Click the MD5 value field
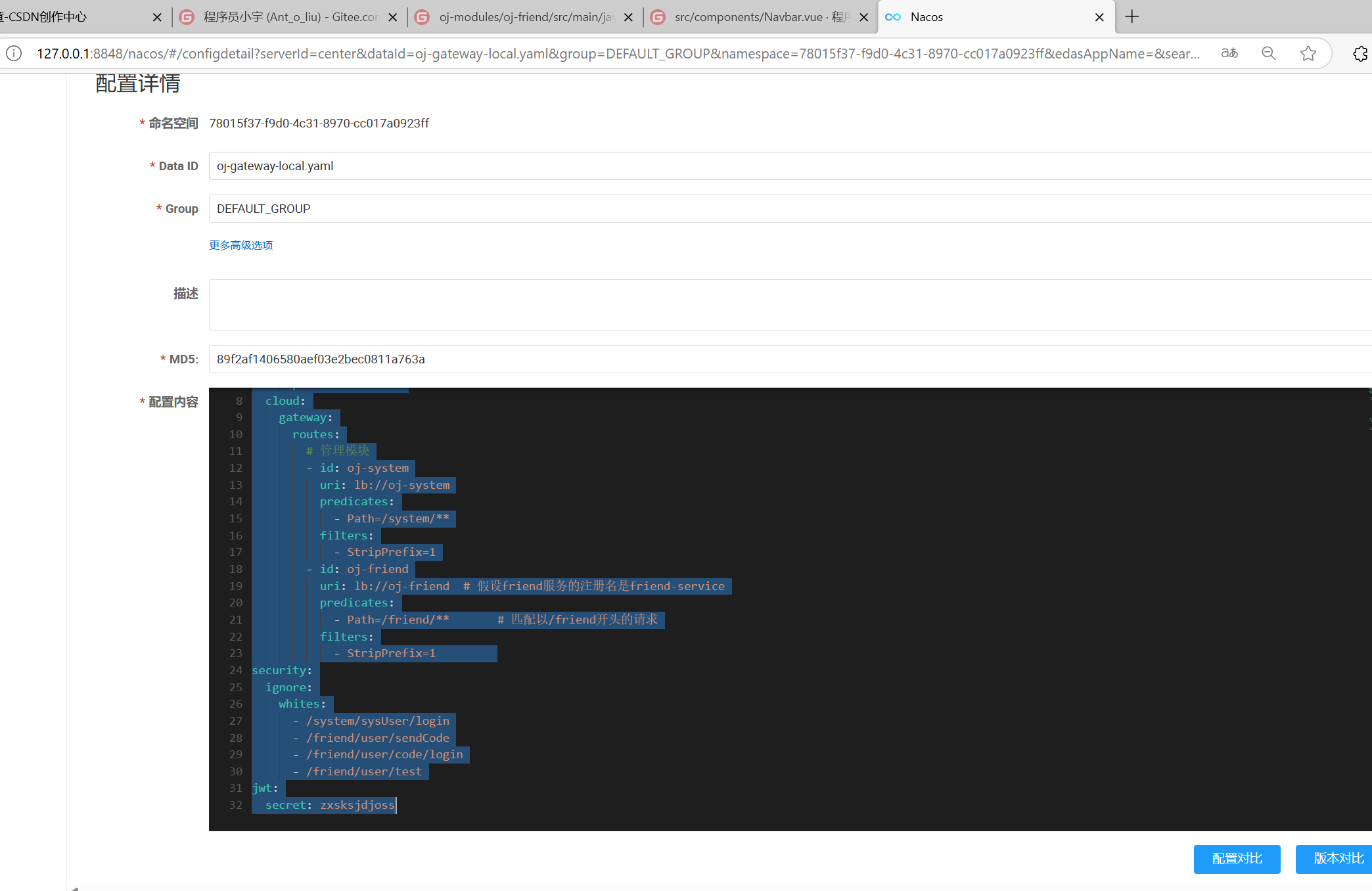The image size is (1372, 891). (x=789, y=359)
